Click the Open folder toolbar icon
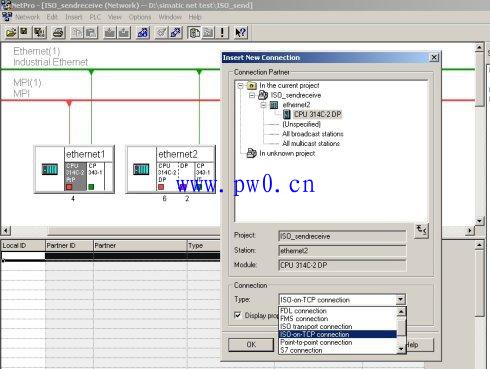490x369 pixels. 11,33
